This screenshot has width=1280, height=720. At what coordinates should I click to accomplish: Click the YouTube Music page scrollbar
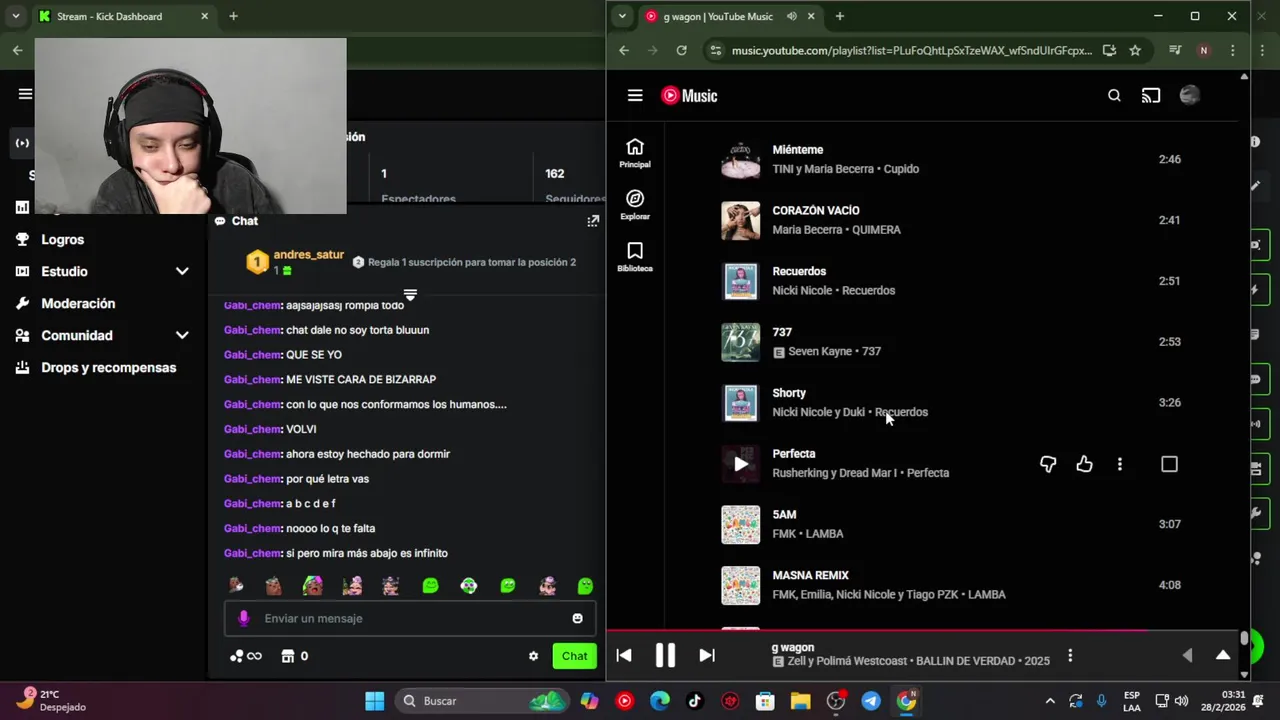point(1244,638)
